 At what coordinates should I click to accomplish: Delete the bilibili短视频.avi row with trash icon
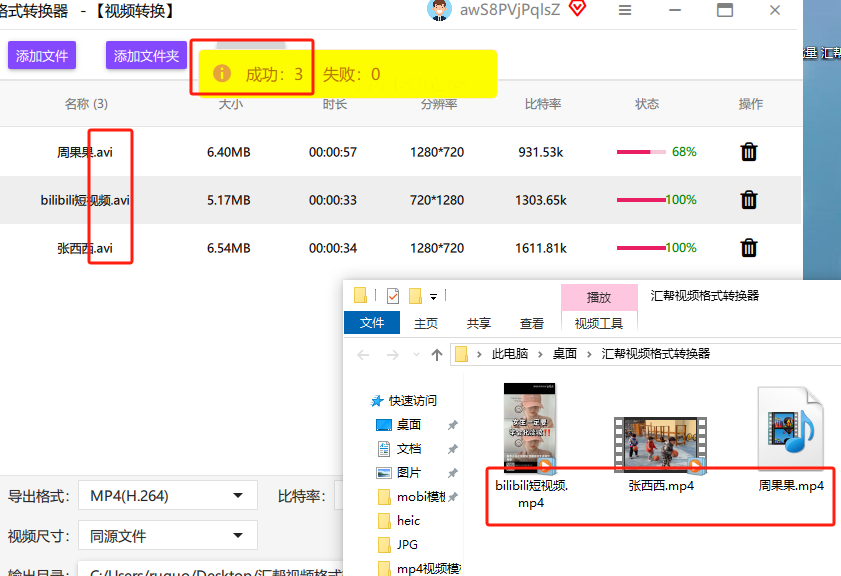coord(749,200)
